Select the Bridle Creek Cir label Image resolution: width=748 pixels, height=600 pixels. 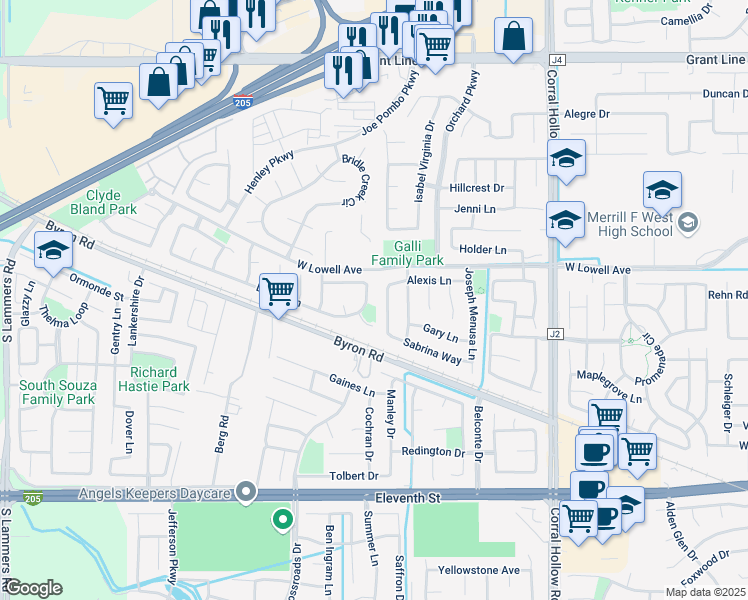point(356,180)
